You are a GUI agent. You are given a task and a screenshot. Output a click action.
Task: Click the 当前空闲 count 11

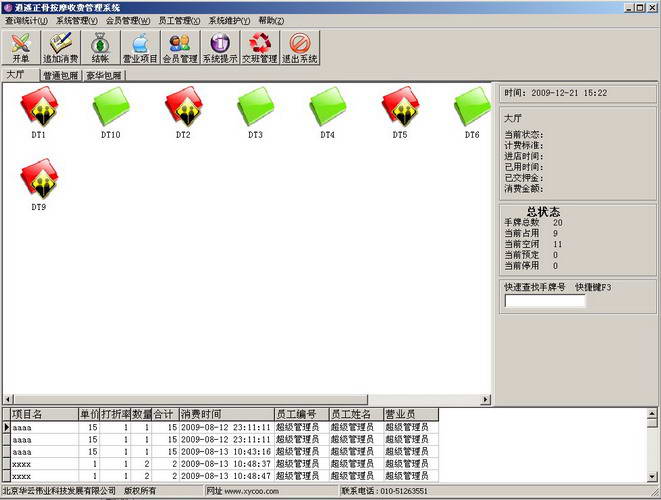pos(557,244)
